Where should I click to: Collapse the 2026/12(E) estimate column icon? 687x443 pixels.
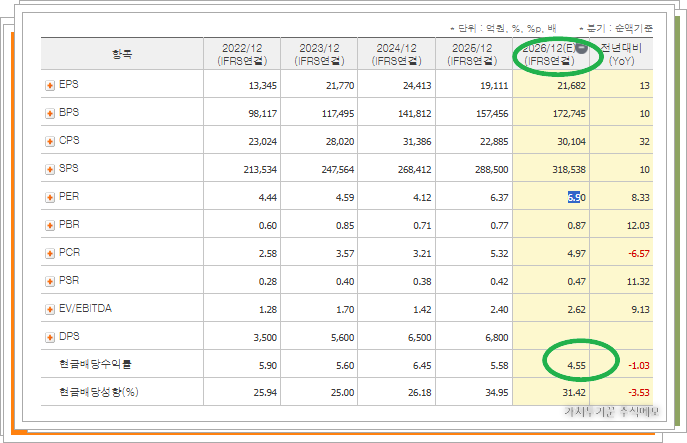581,47
